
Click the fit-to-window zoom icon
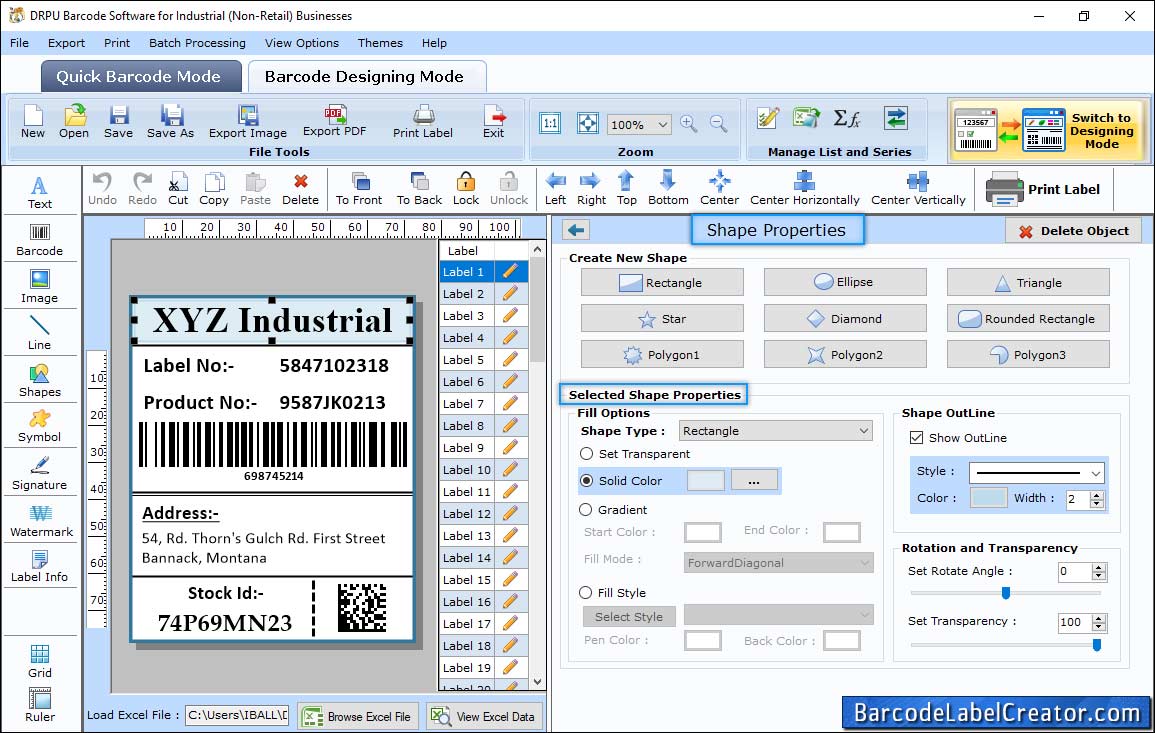[588, 124]
